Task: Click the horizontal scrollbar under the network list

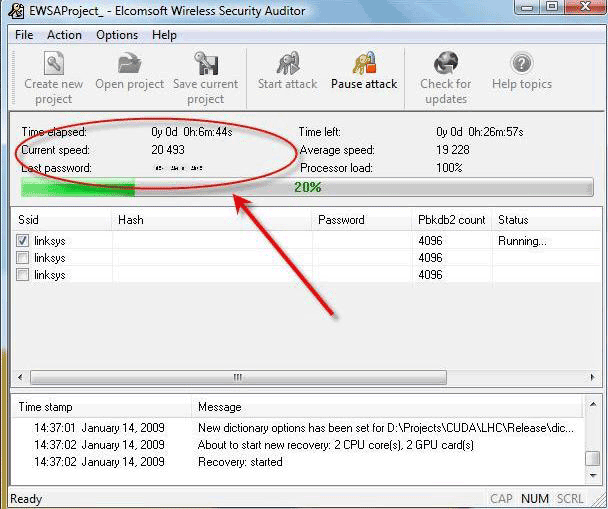Action: coord(238,377)
